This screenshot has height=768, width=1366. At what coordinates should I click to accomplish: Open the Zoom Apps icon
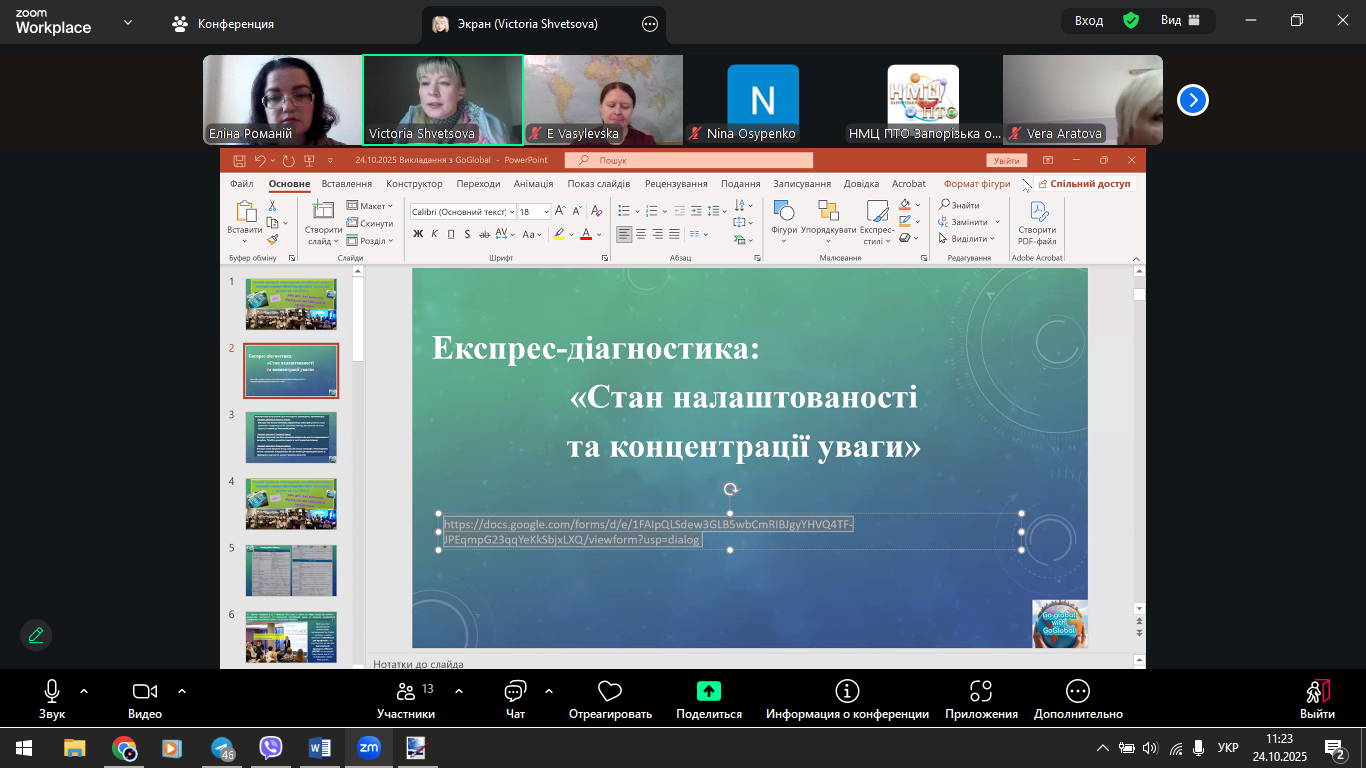[x=981, y=692]
